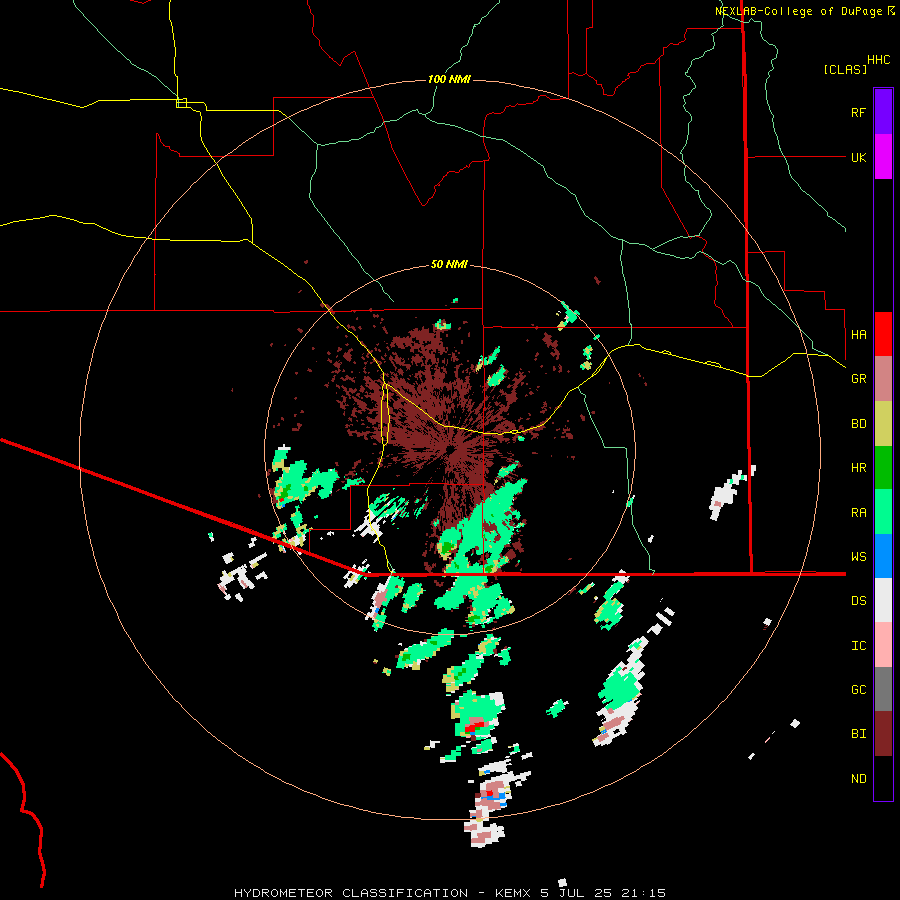Click the WS legend label
Screen dimensions: 900x900
tap(858, 556)
